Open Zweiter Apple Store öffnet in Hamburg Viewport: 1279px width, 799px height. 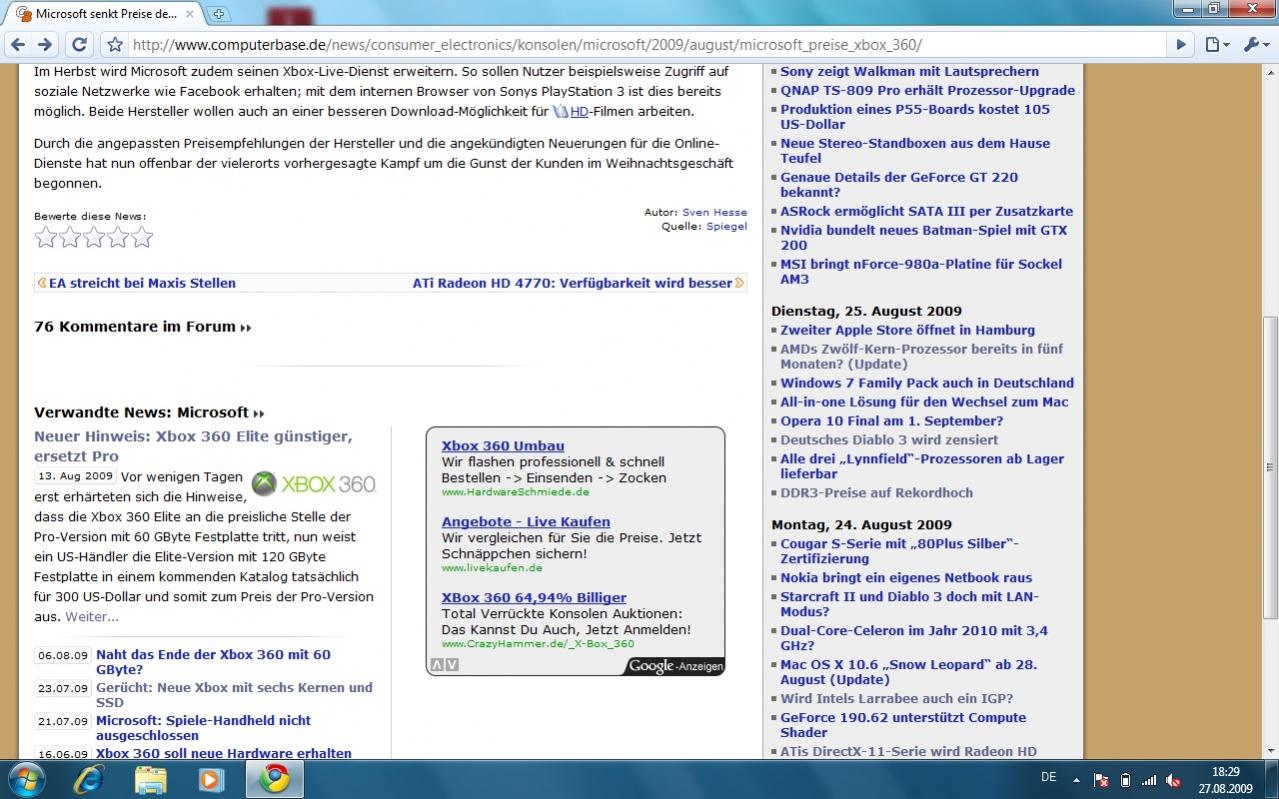(907, 330)
